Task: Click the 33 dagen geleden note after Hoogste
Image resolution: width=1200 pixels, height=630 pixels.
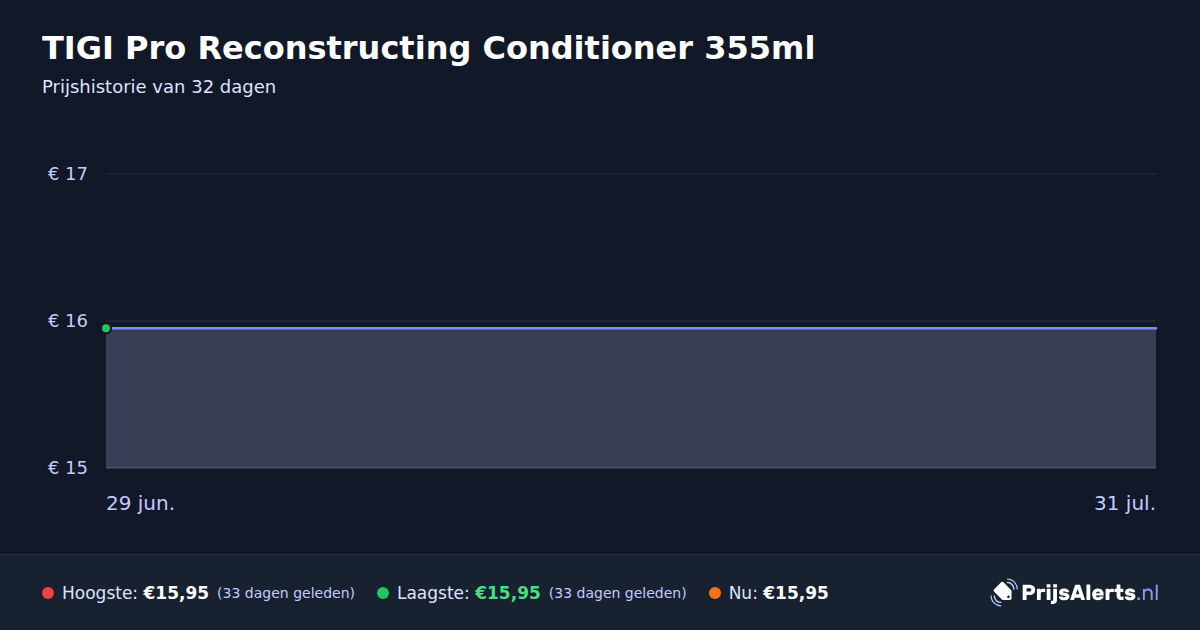Action: [x=286, y=593]
